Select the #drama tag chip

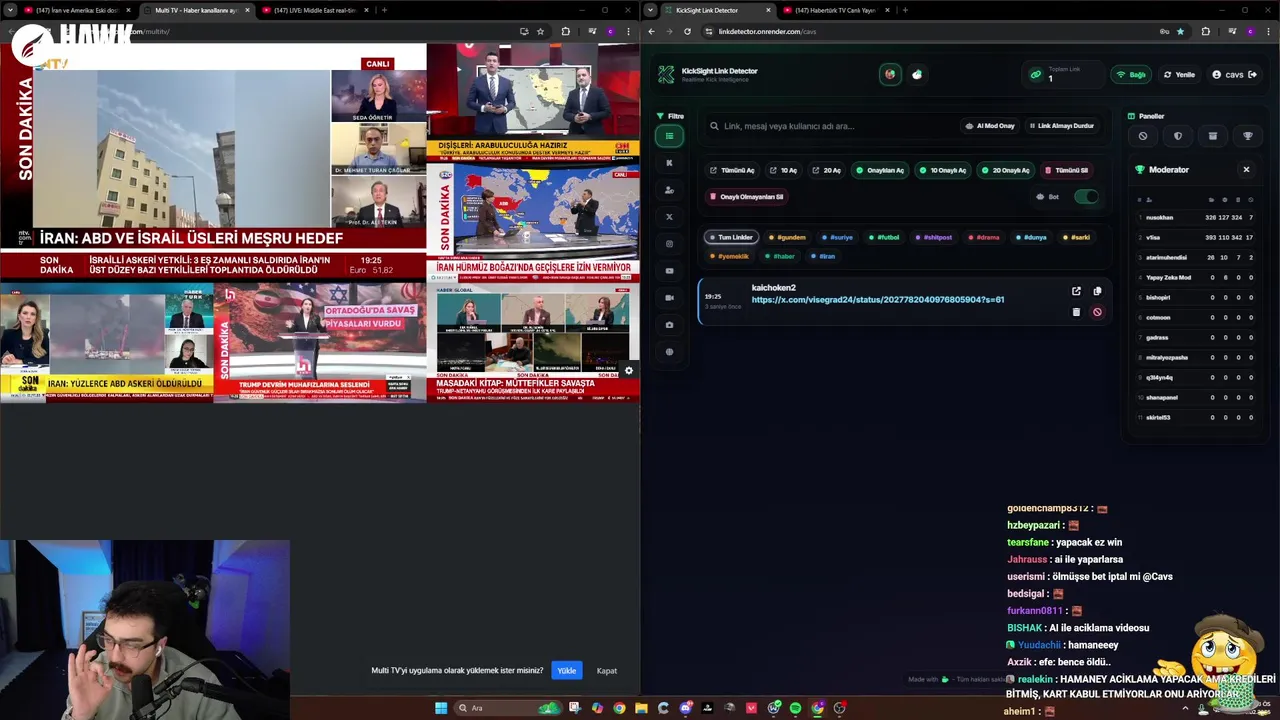983,237
